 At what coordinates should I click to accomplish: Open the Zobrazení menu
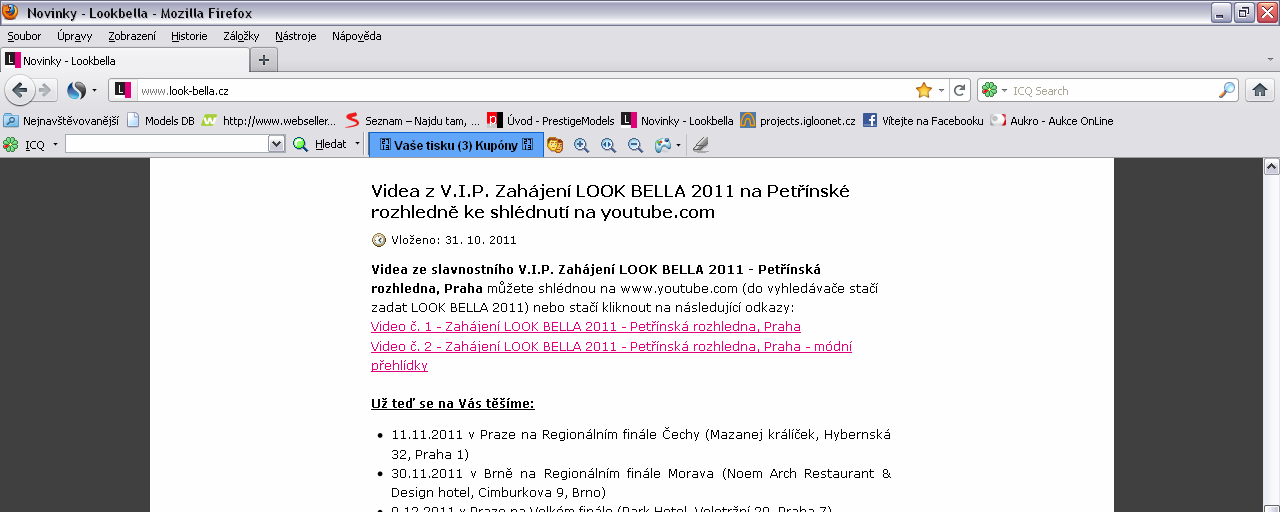coord(132,36)
